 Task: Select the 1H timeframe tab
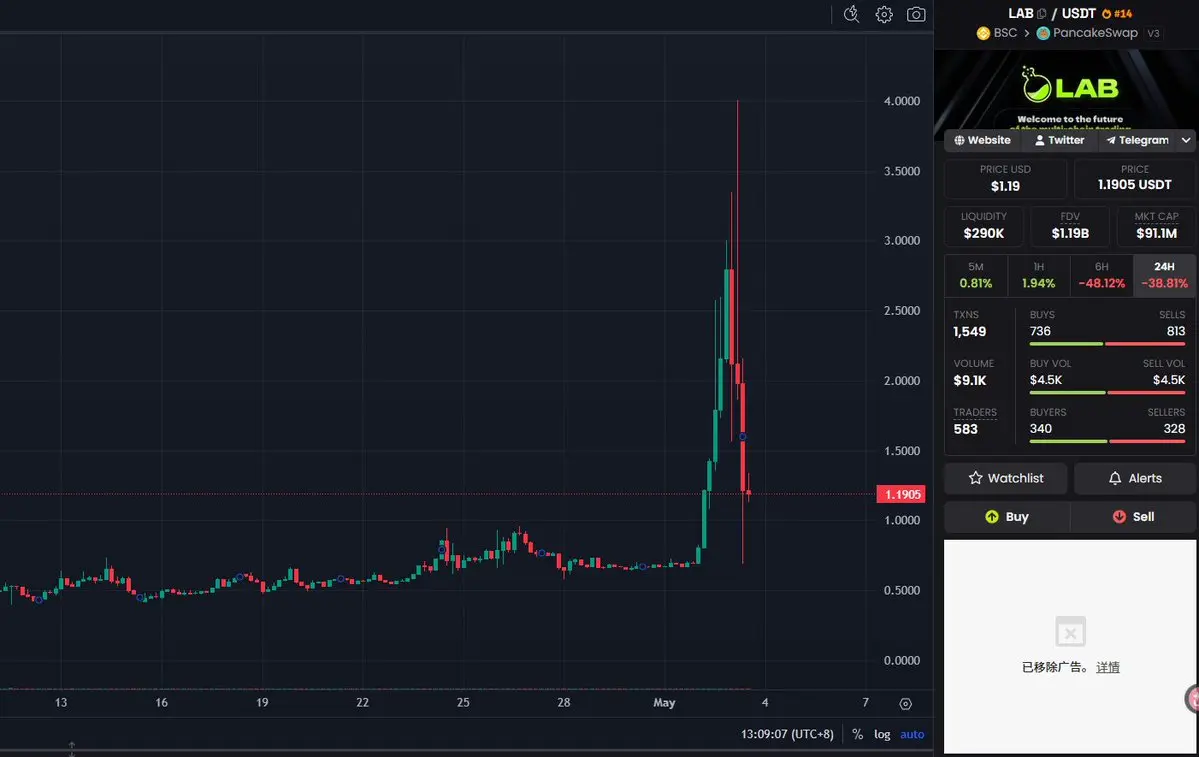pyautogui.click(x=1038, y=275)
